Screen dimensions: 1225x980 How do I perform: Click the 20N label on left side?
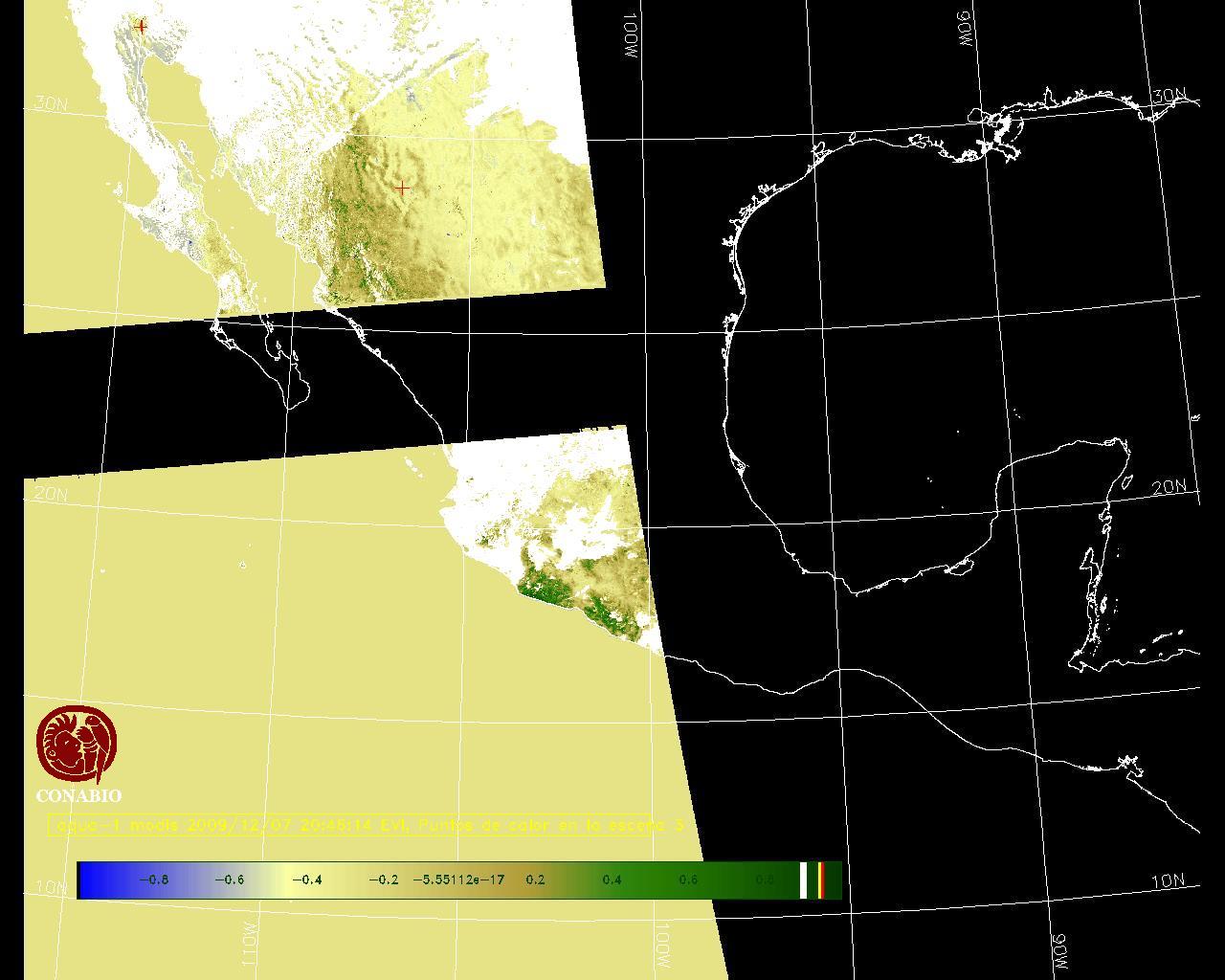click(x=51, y=494)
